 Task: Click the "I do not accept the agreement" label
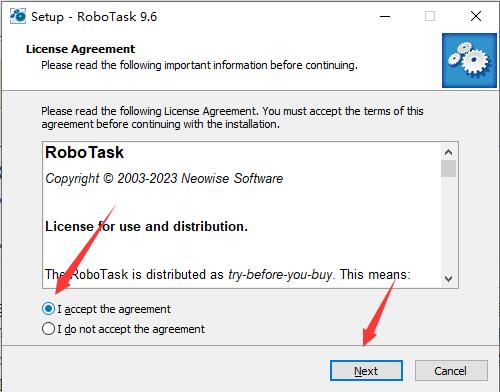[x=131, y=329]
